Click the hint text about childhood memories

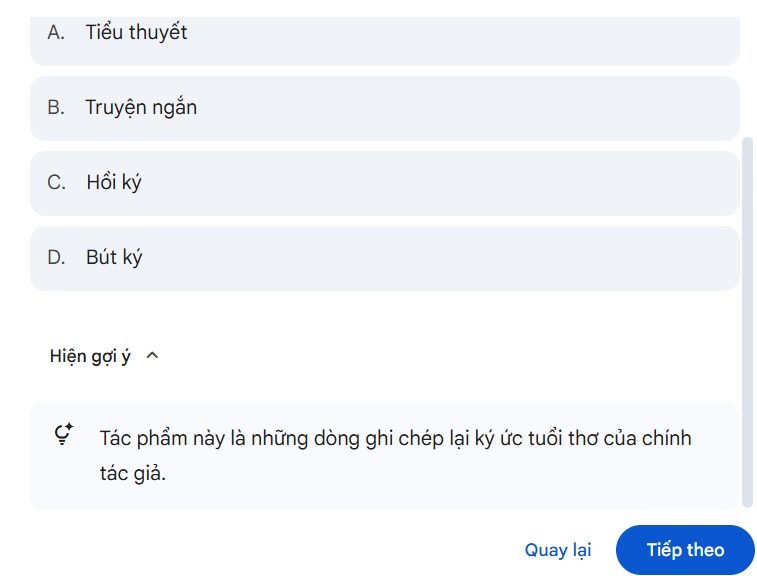pyautogui.click(x=395, y=438)
